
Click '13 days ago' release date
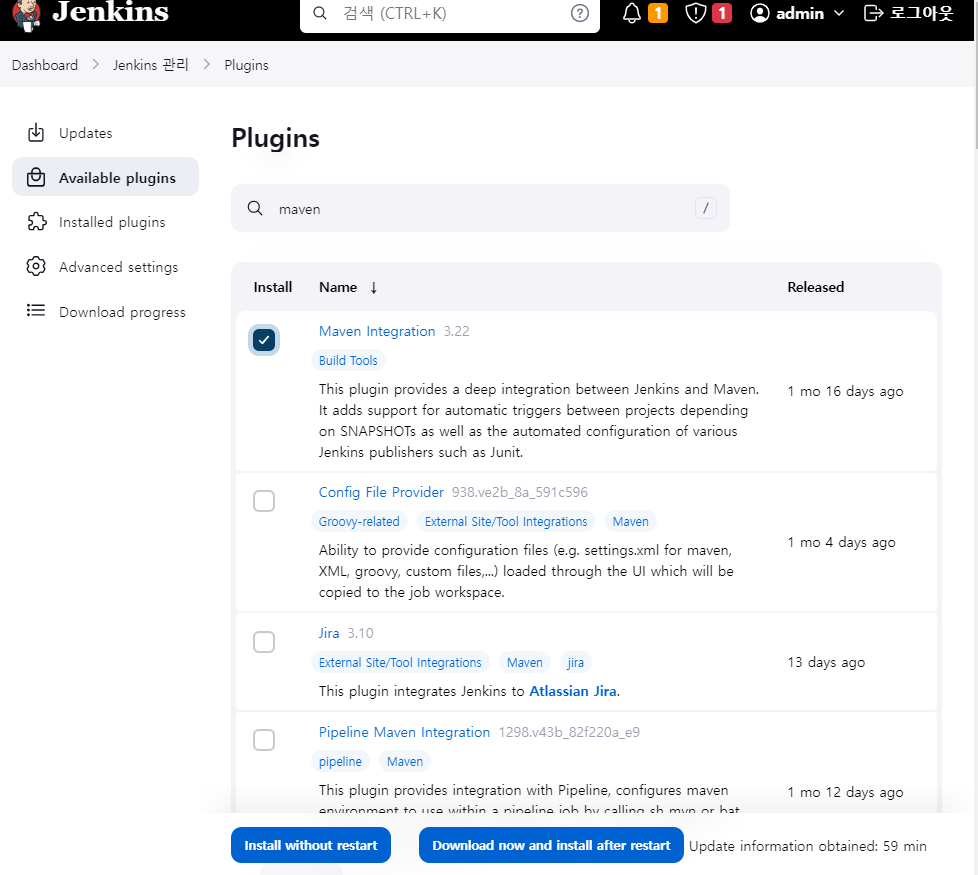coord(826,662)
